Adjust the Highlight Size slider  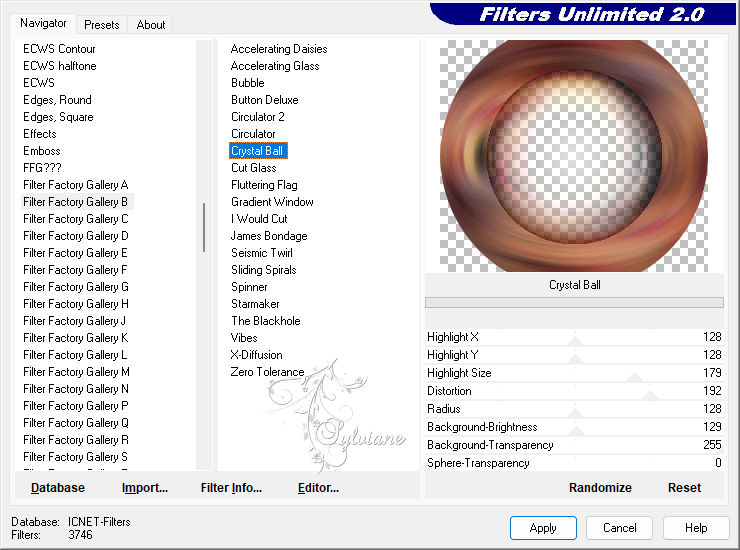[x=574, y=373]
